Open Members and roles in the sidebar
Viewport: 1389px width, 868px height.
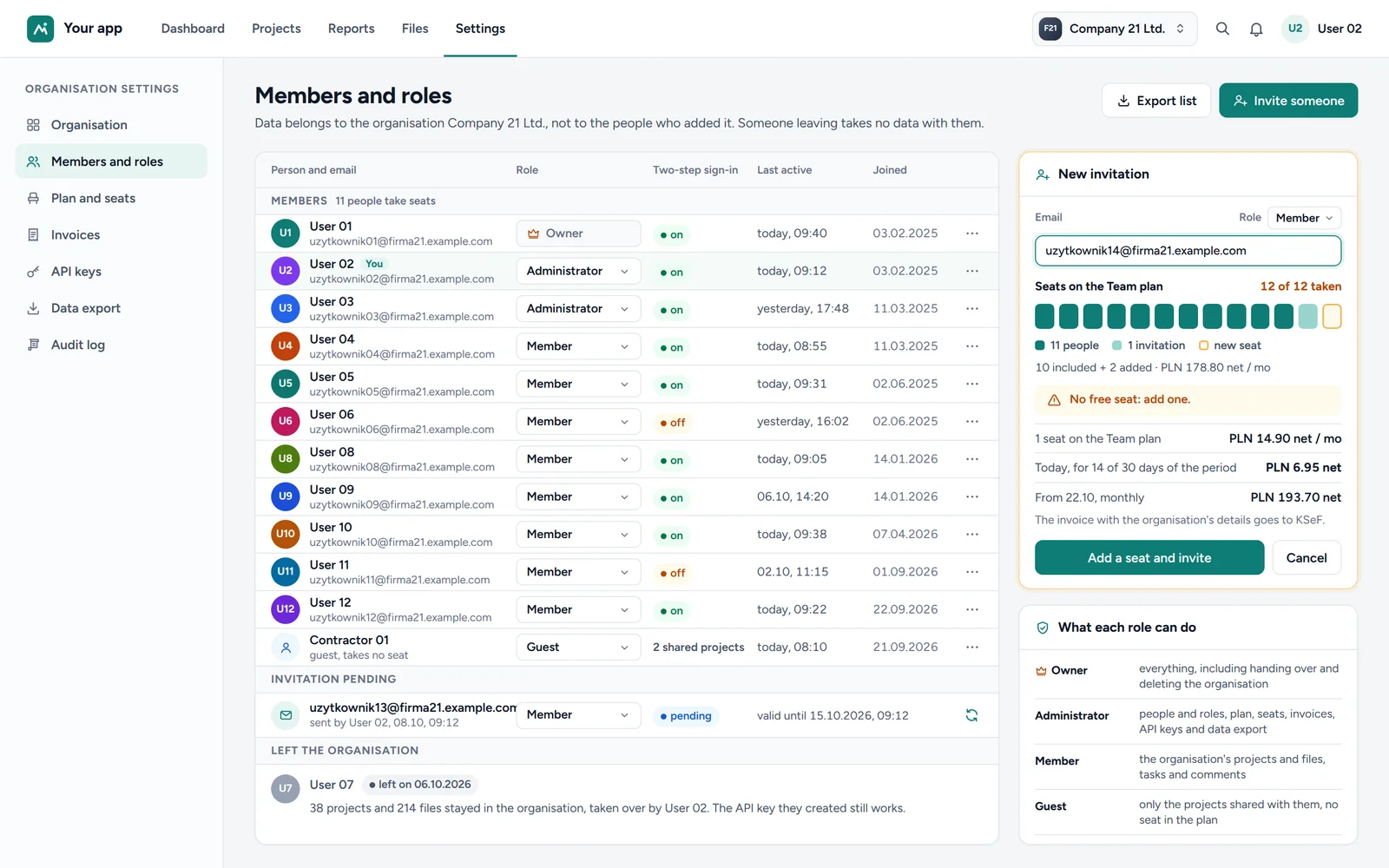pos(111,161)
